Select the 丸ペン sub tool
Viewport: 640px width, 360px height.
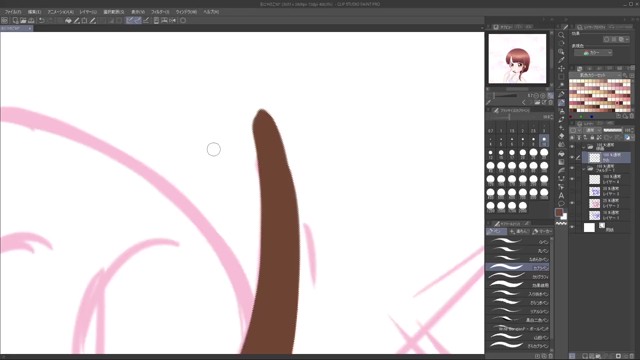coord(518,251)
